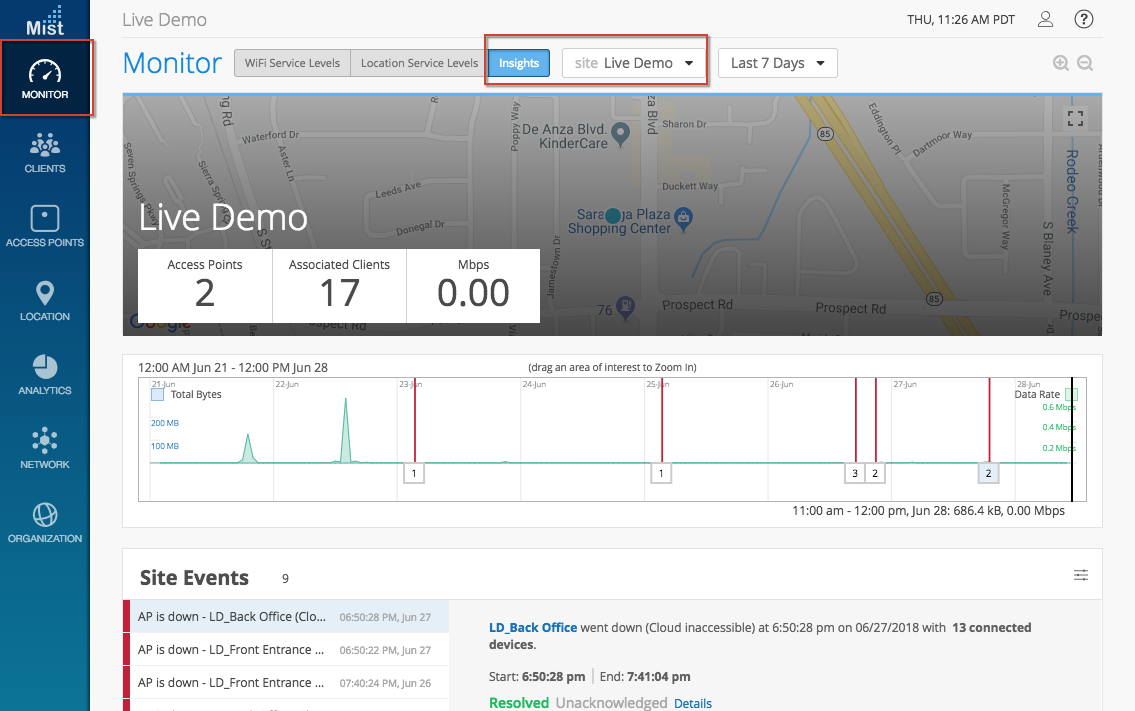Click the user account icon
Screen dimensions: 1135x711
(1045, 19)
